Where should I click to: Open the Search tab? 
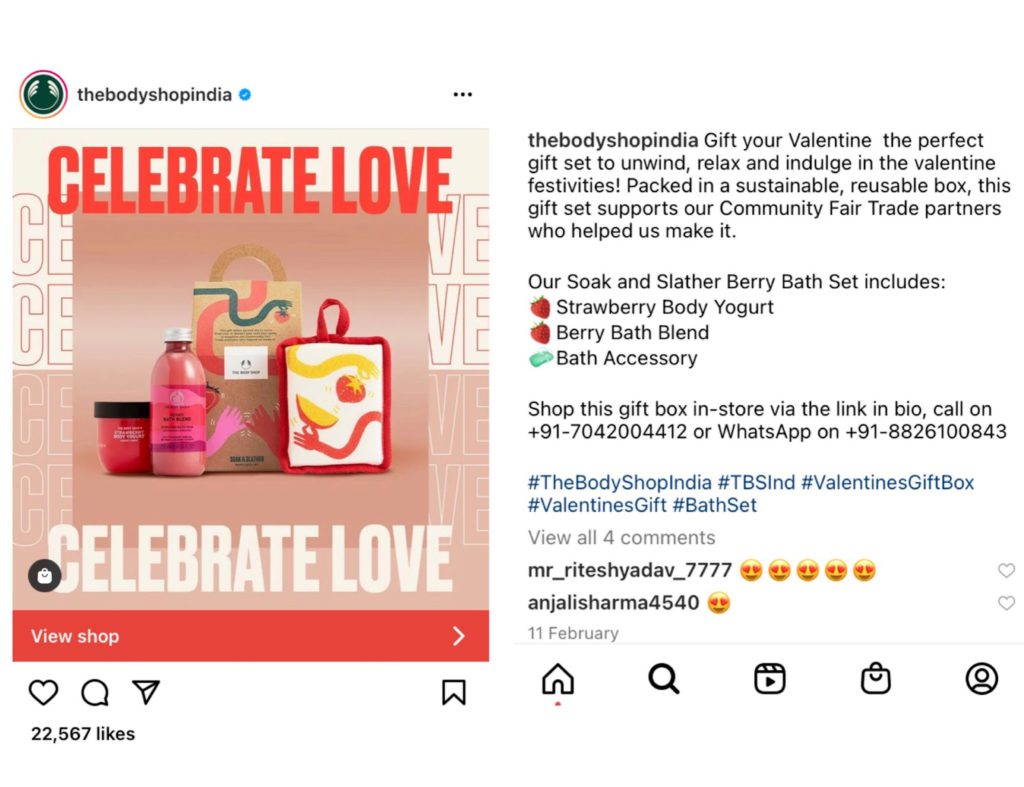pos(663,679)
